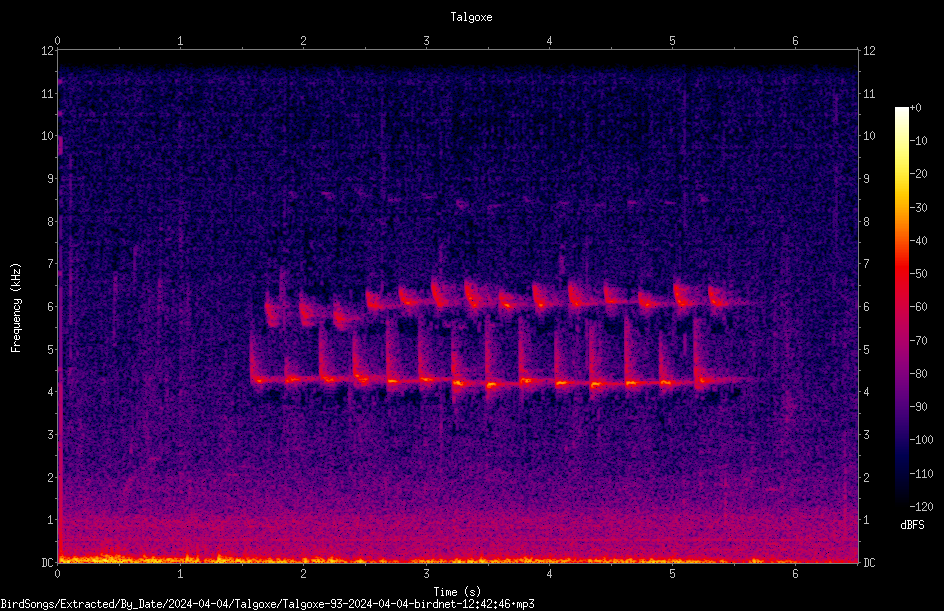Click the -80 level on the color scale
Viewport: 944px width, 611px height.
coord(919,373)
